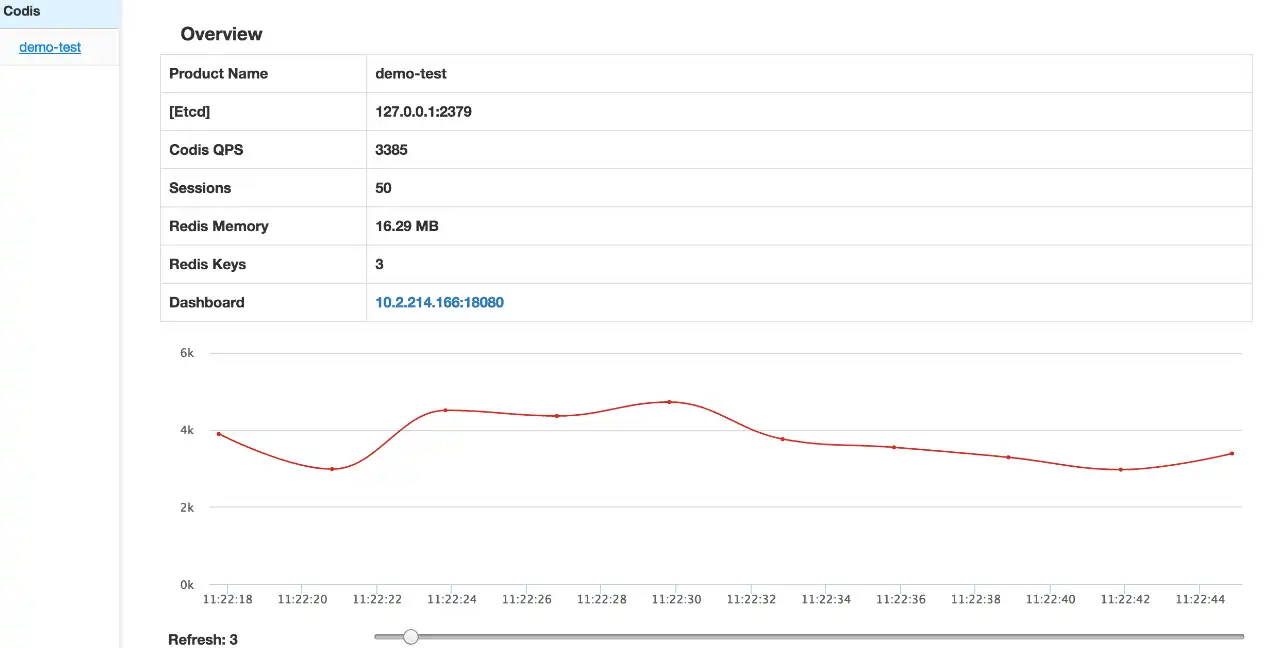Click the 11:22:30 time axis label
The height and width of the screenshot is (648, 1285).
[676, 599]
